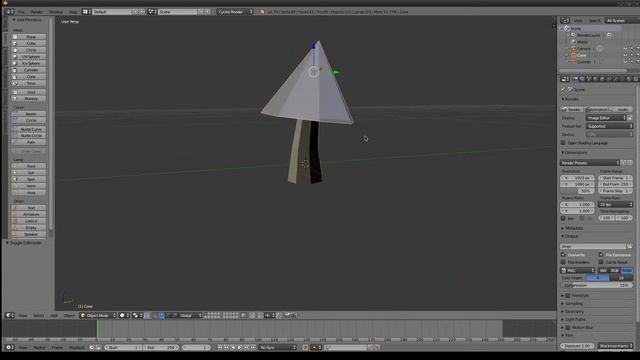This screenshot has width=640, height=360.
Task: Open the No Sync dropdown in timeline
Action: point(278,347)
